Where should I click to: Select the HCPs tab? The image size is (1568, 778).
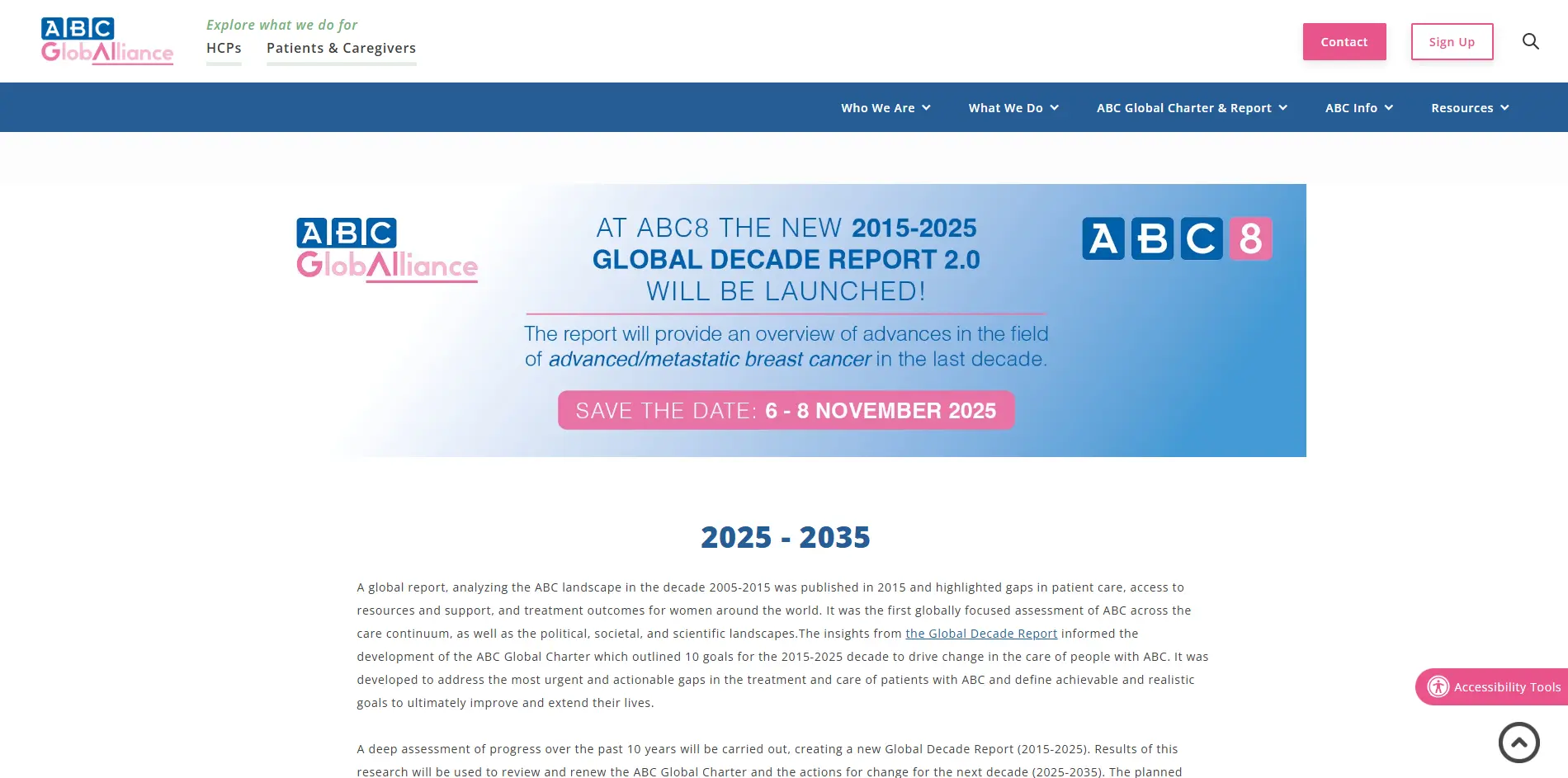tap(224, 48)
